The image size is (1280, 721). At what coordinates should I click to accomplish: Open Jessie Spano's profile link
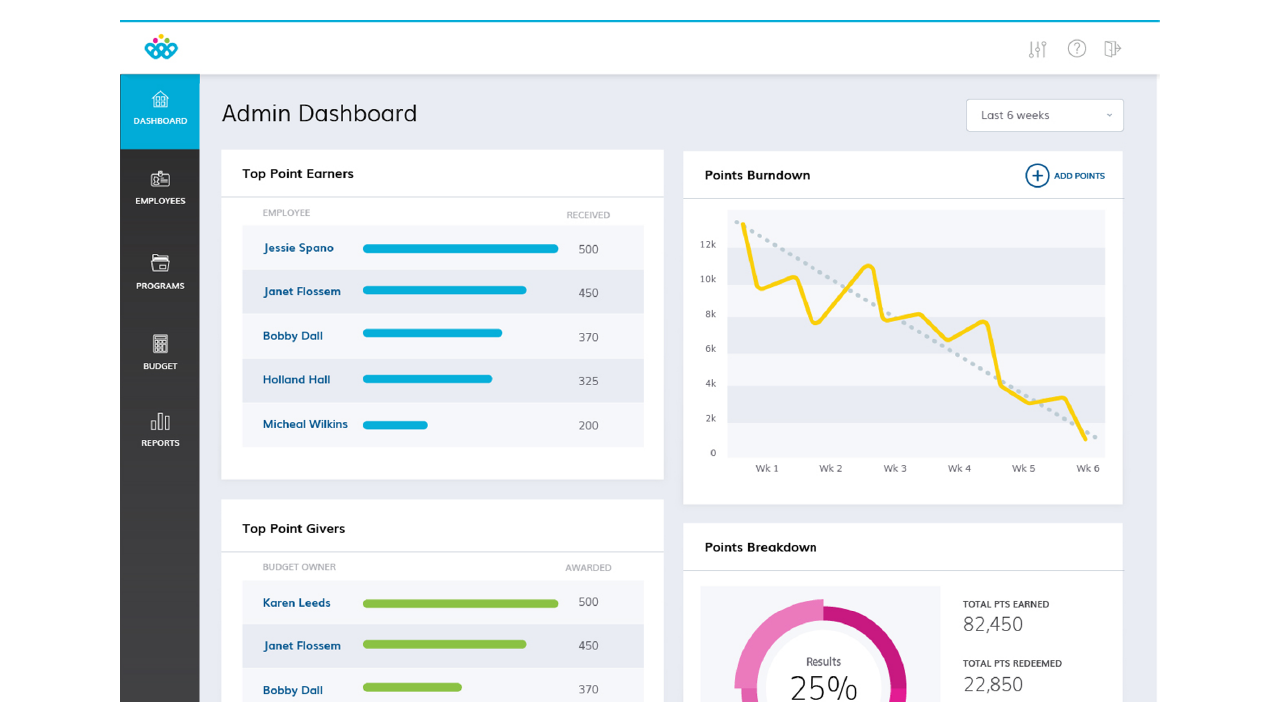tap(299, 248)
